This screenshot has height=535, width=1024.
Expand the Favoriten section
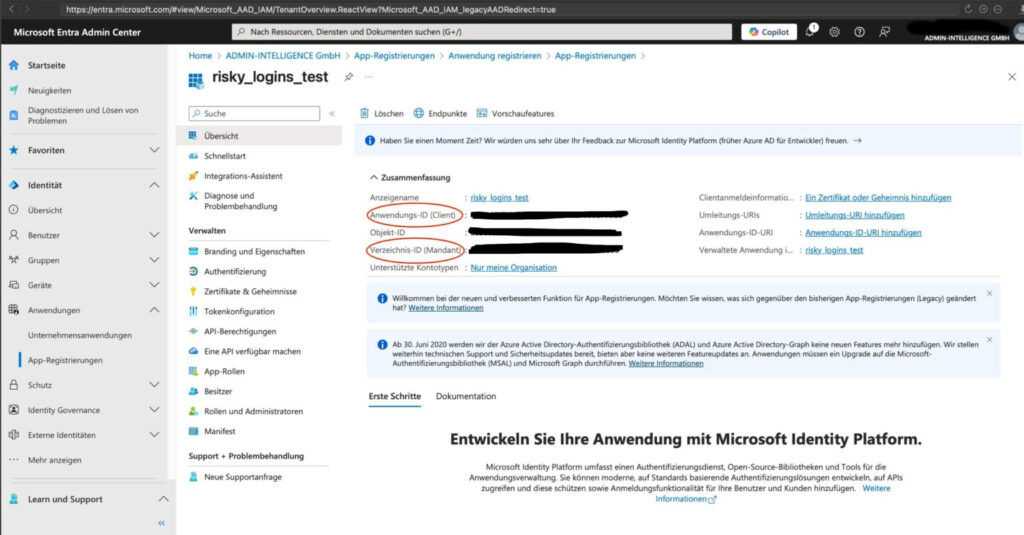pos(154,150)
